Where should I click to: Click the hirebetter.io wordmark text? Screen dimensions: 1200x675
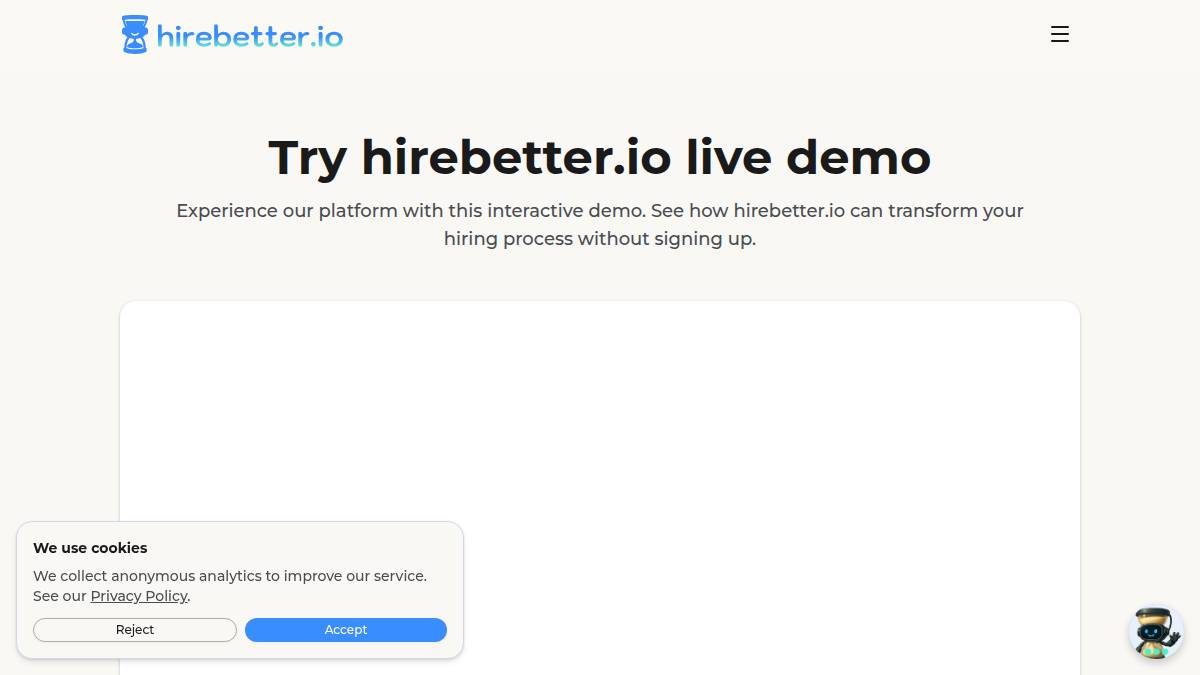pos(250,37)
